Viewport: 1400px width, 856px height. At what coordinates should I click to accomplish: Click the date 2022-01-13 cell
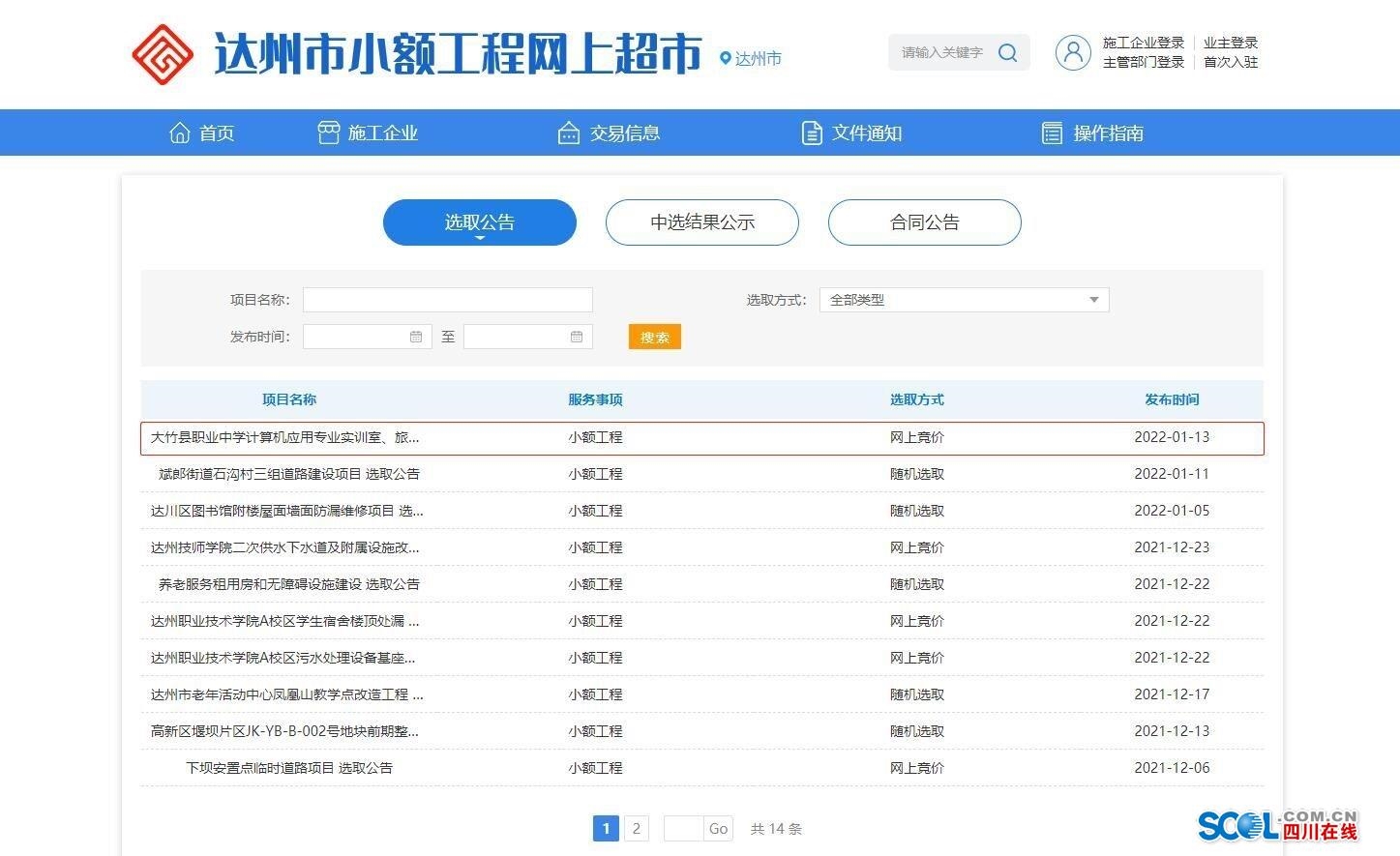point(1172,437)
